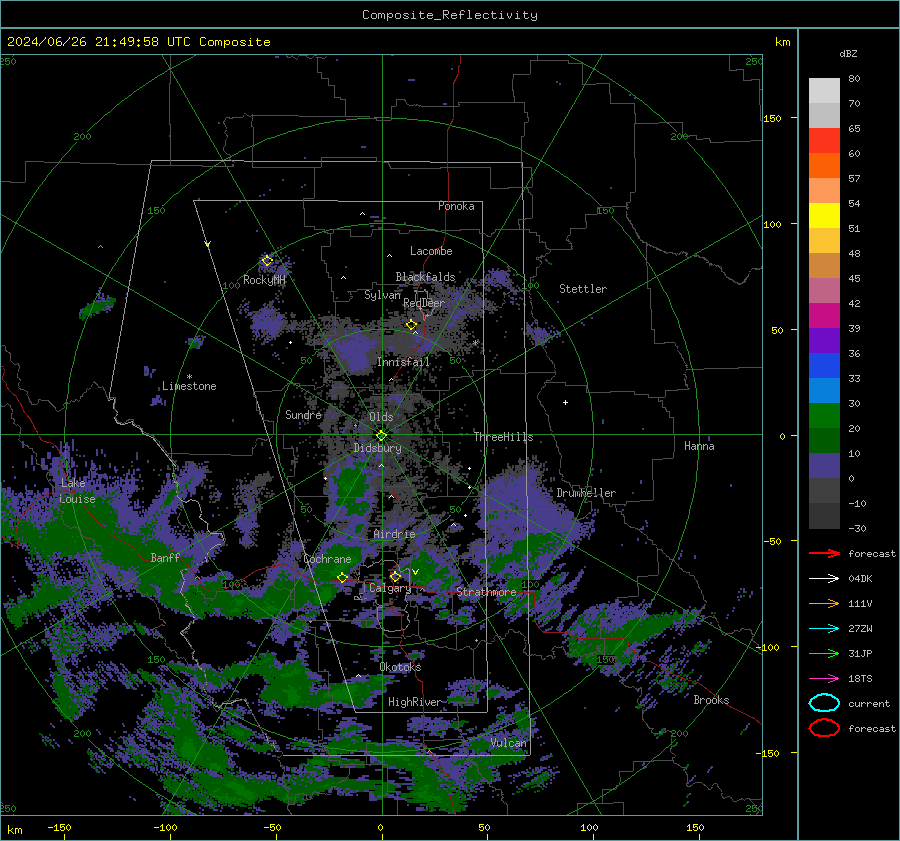Click the red 60-65 dBZ color swatch

point(824,141)
